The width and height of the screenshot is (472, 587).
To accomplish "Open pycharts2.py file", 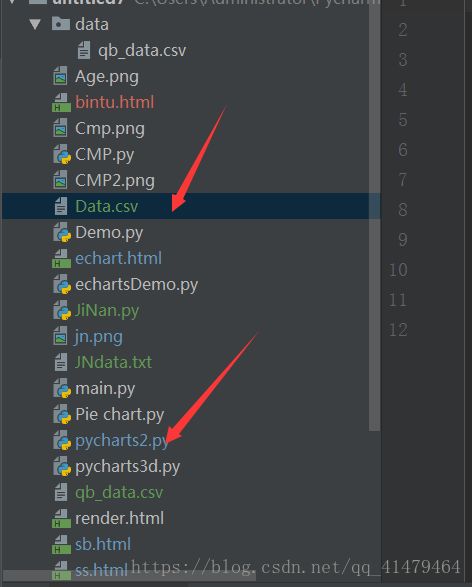I will coord(121,441).
